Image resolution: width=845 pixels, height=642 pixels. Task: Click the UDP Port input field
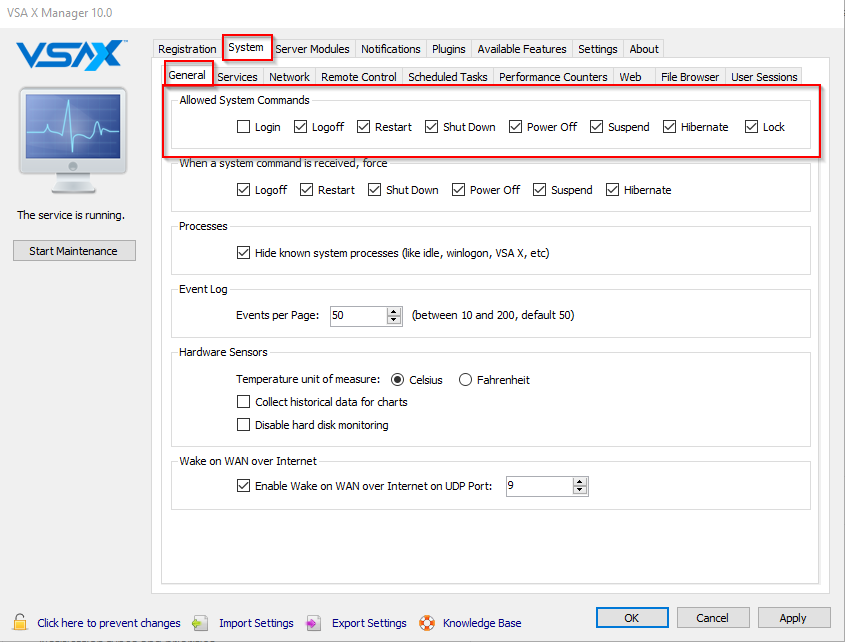[x=540, y=486]
